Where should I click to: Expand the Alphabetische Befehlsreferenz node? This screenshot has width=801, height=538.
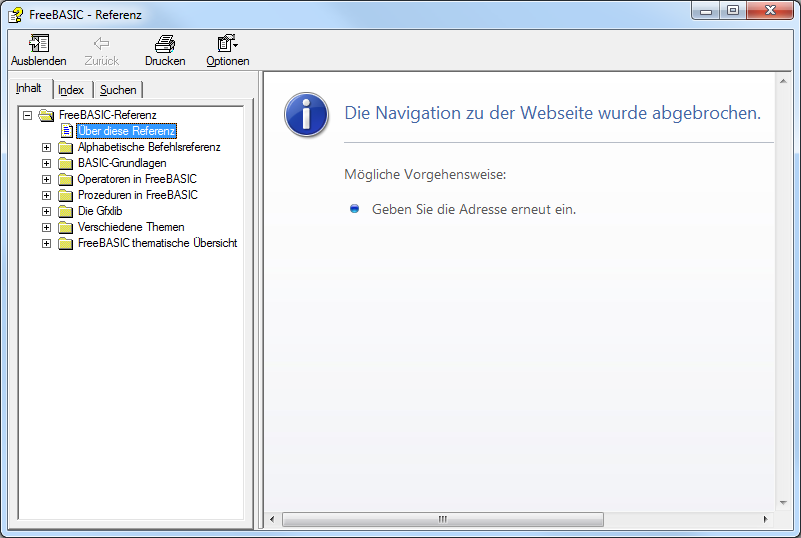46,148
